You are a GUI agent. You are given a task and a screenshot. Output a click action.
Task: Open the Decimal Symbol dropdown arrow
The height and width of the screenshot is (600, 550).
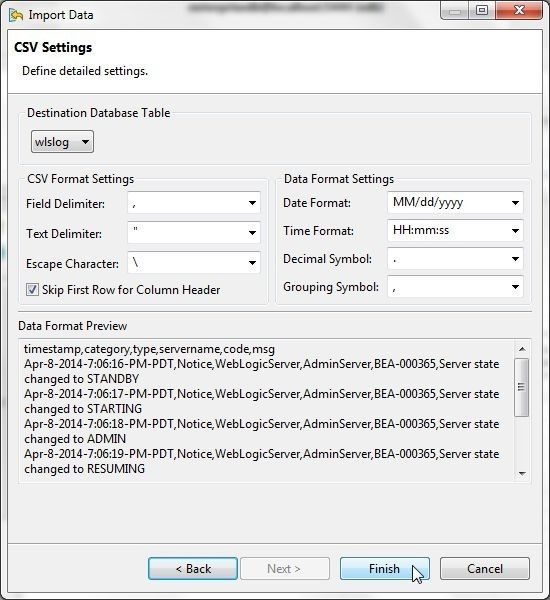point(515,259)
